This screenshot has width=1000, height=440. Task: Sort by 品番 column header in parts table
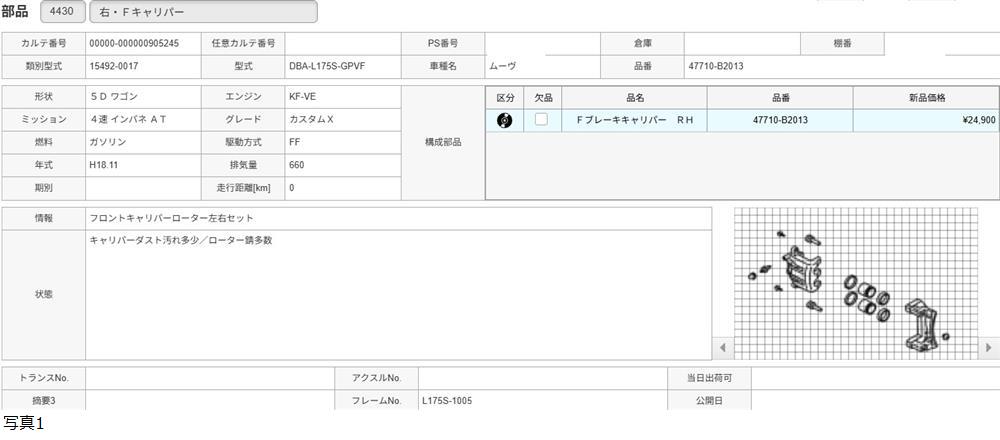coord(780,97)
